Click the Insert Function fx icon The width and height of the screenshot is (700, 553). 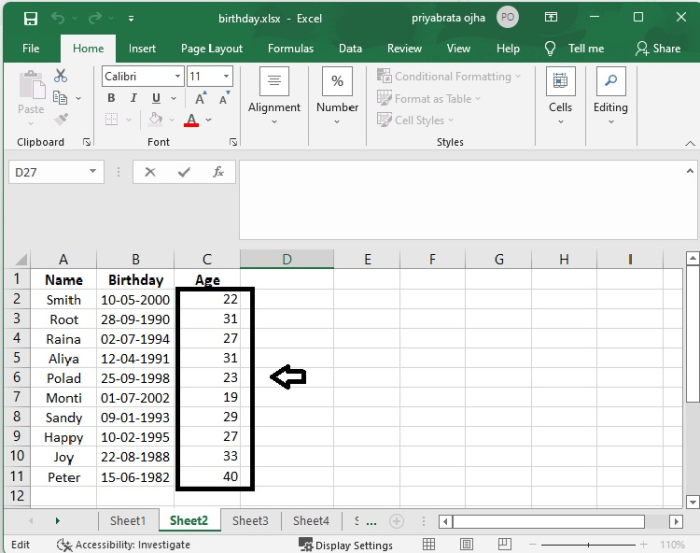(x=218, y=172)
